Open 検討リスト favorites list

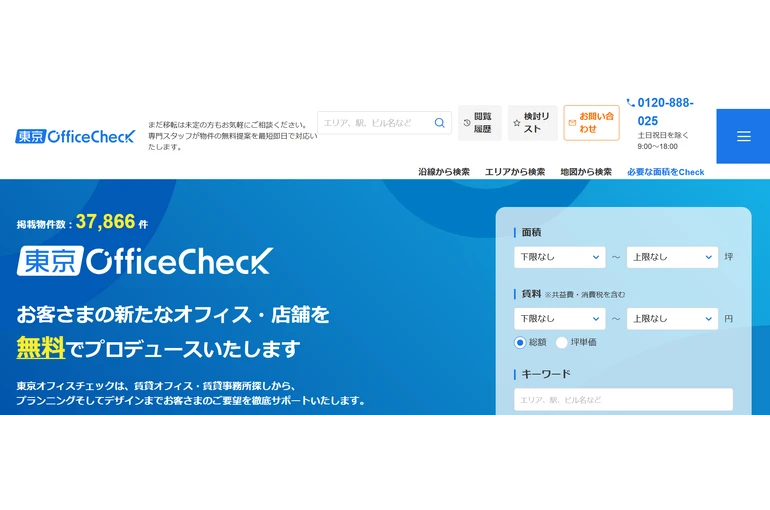(x=532, y=123)
